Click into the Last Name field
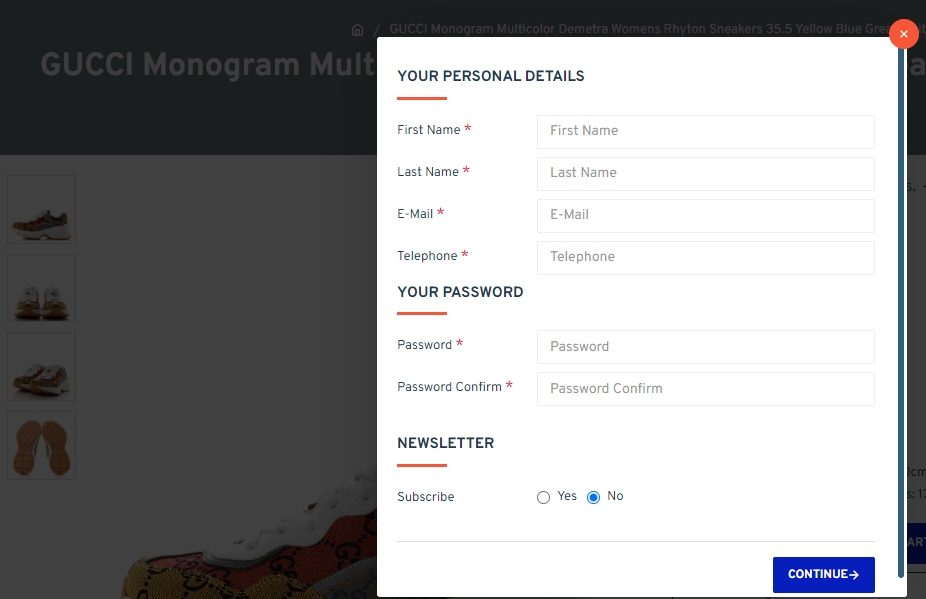The width and height of the screenshot is (926, 599). tap(705, 173)
